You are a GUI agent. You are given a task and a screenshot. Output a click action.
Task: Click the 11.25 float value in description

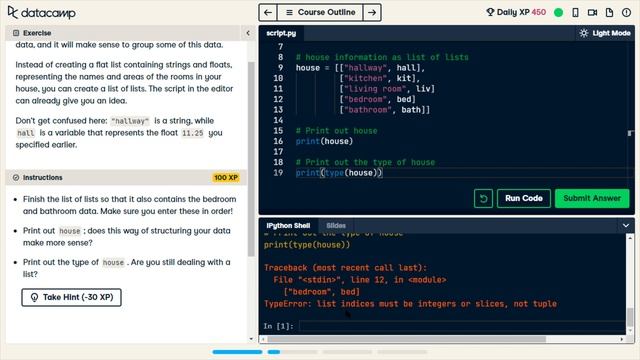pos(192,133)
